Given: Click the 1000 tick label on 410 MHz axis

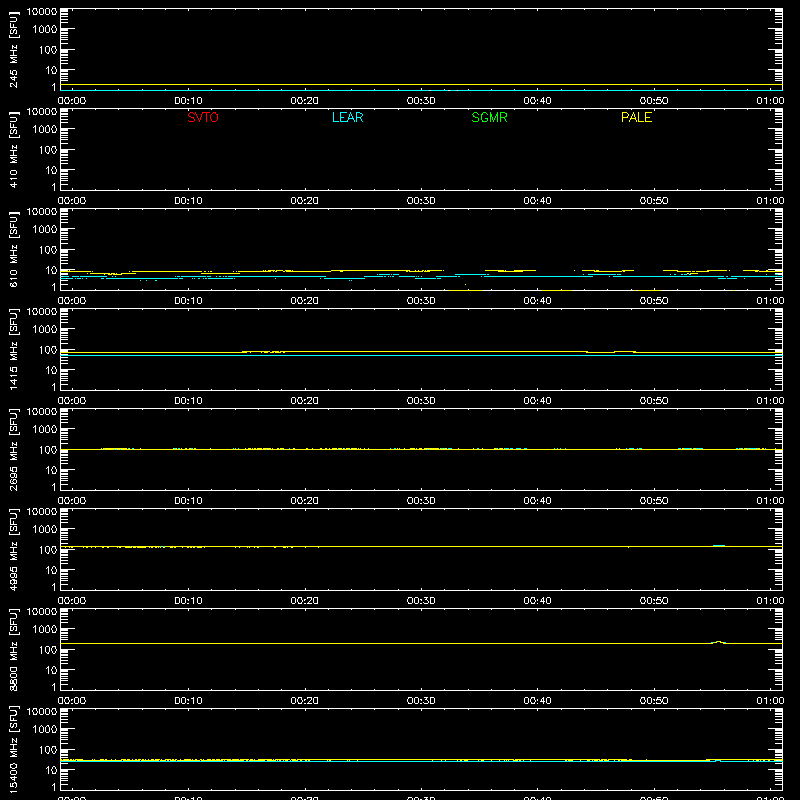Looking at the screenshot, I should (x=45, y=130).
